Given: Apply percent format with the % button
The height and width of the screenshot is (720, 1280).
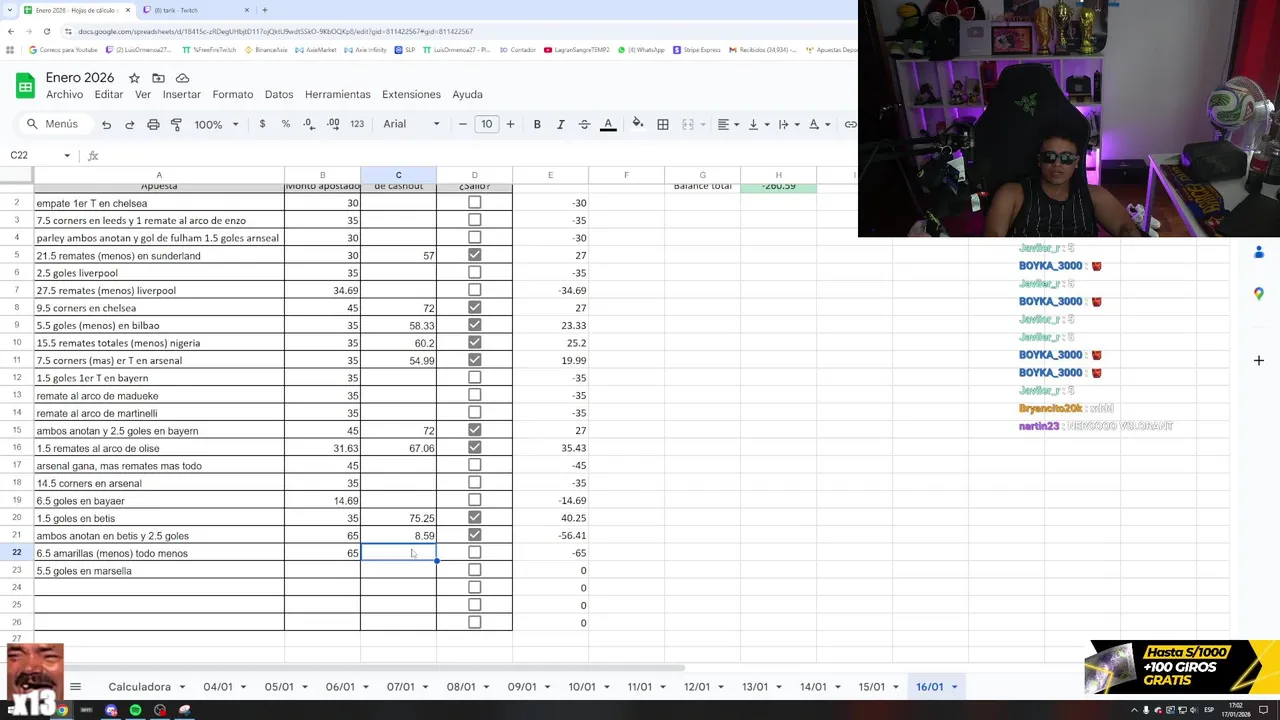Looking at the screenshot, I should click(x=286, y=124).
